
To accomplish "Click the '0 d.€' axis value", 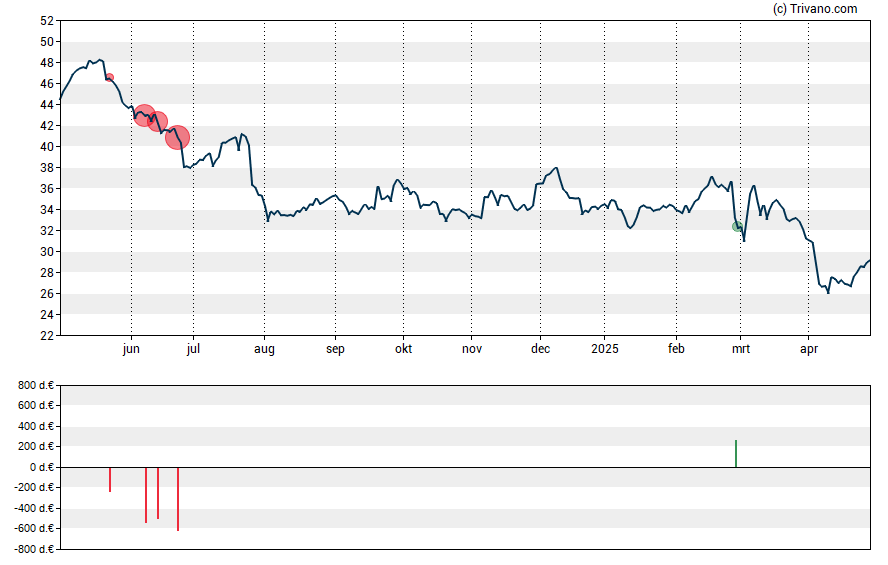I will [x=42, y=467].
